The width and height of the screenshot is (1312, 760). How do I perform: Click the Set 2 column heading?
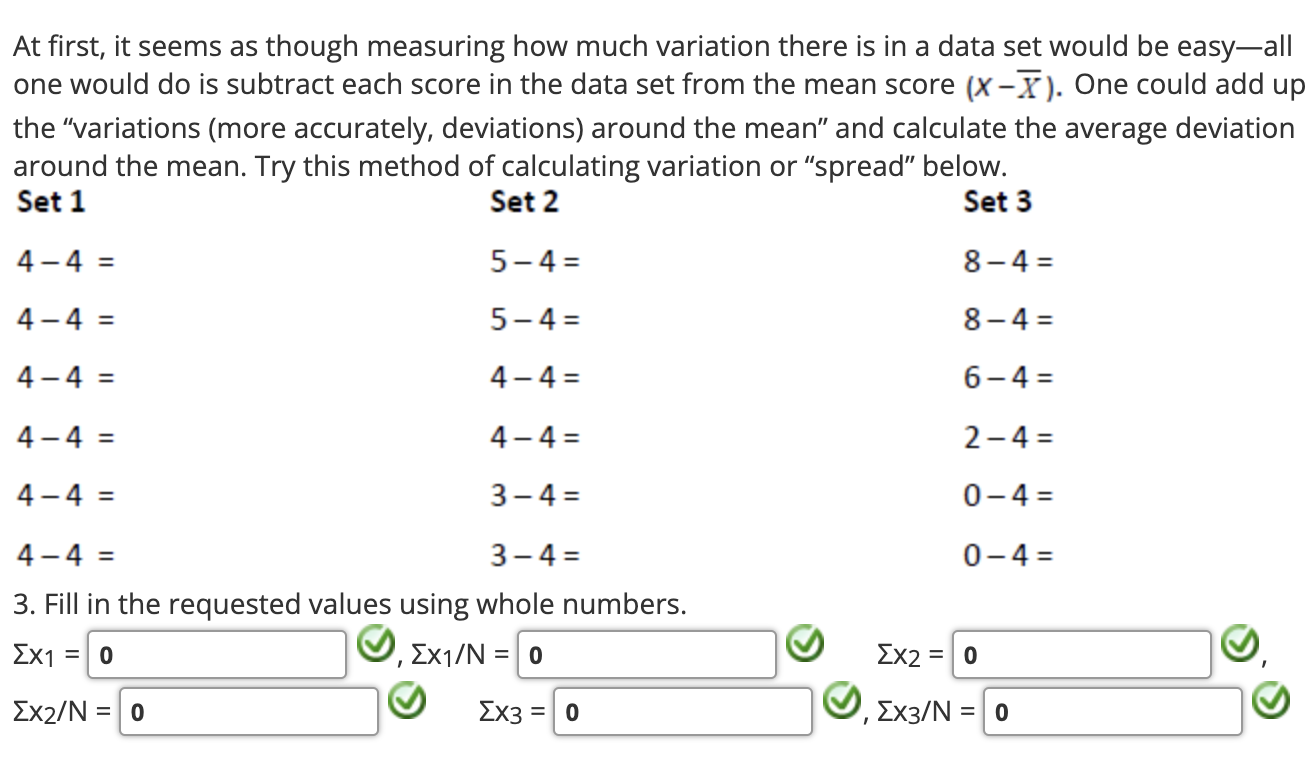525,202
